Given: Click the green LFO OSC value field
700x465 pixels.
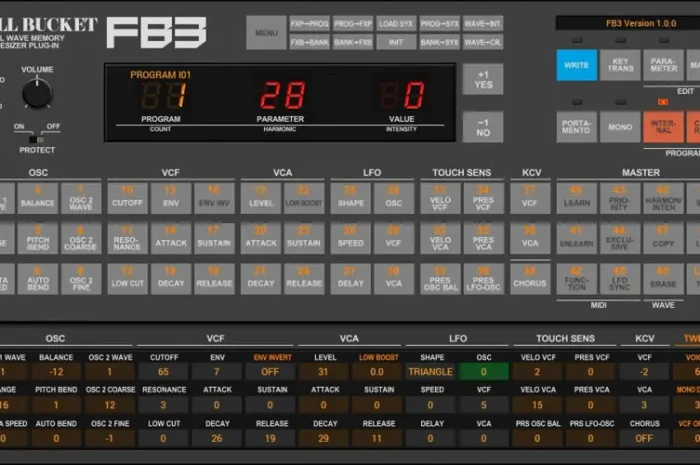Looking at the screenshot, I should [483, 372].
